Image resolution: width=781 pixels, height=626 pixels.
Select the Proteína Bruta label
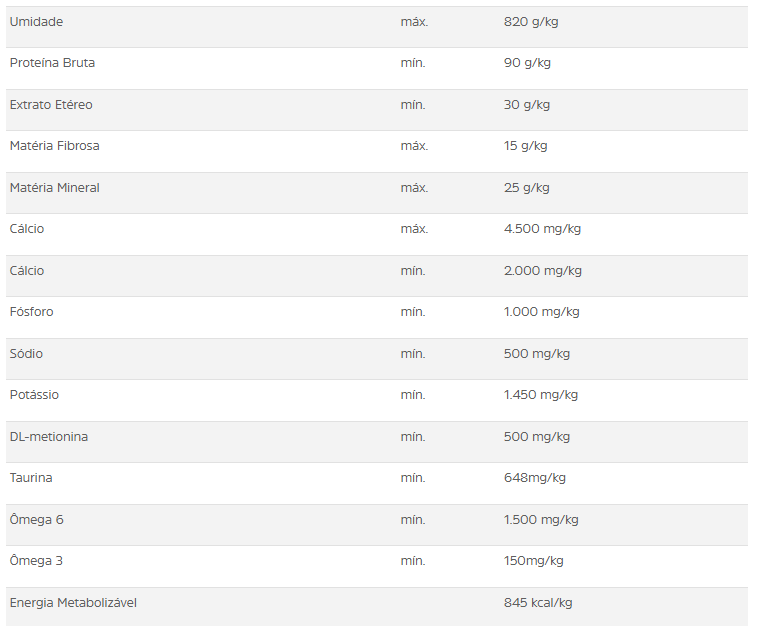pyautogui.click(x=52, y=63)
